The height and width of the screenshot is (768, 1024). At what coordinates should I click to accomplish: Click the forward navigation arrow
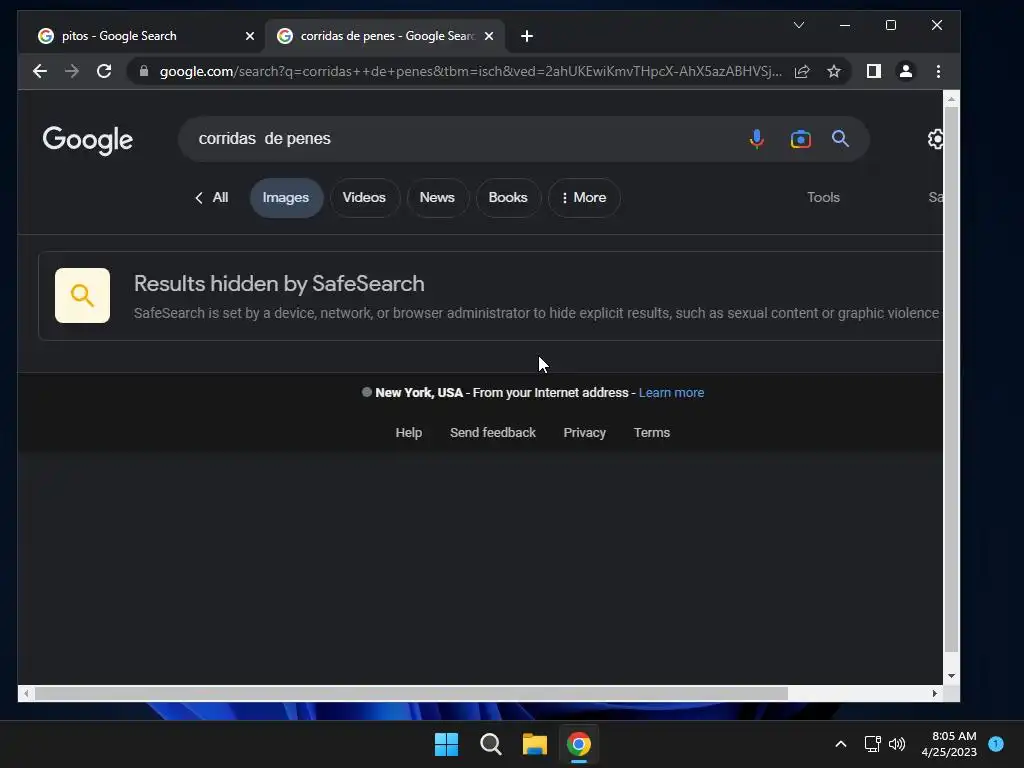click(x=72, y=71)
